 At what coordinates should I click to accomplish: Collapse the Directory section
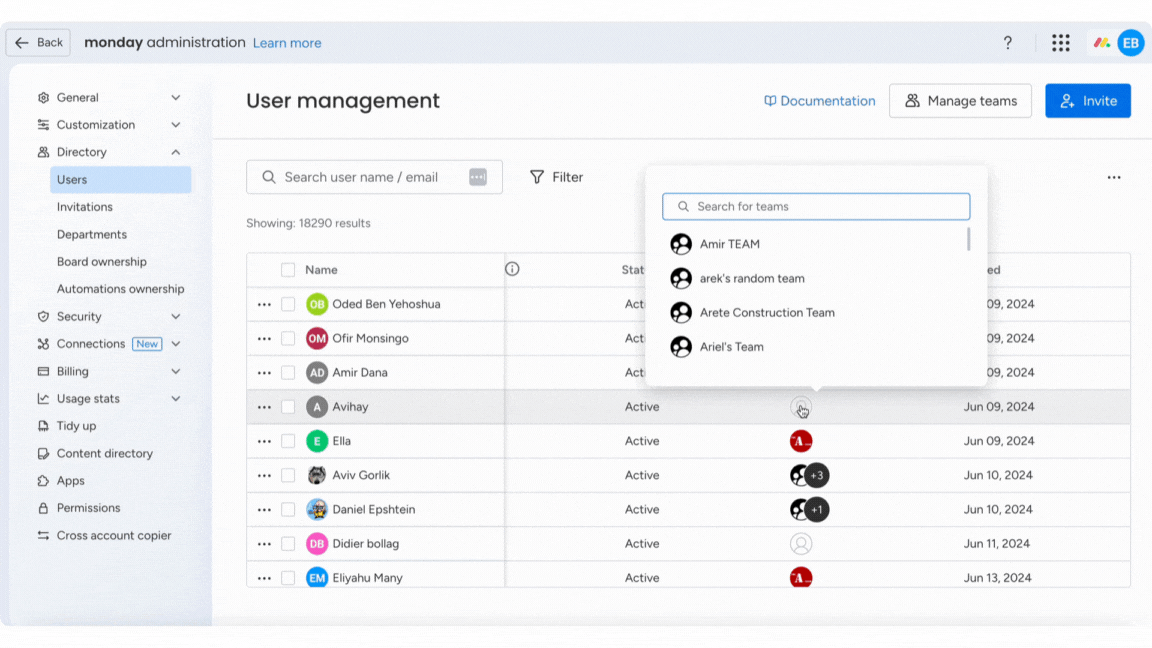[x=176, y=152]
